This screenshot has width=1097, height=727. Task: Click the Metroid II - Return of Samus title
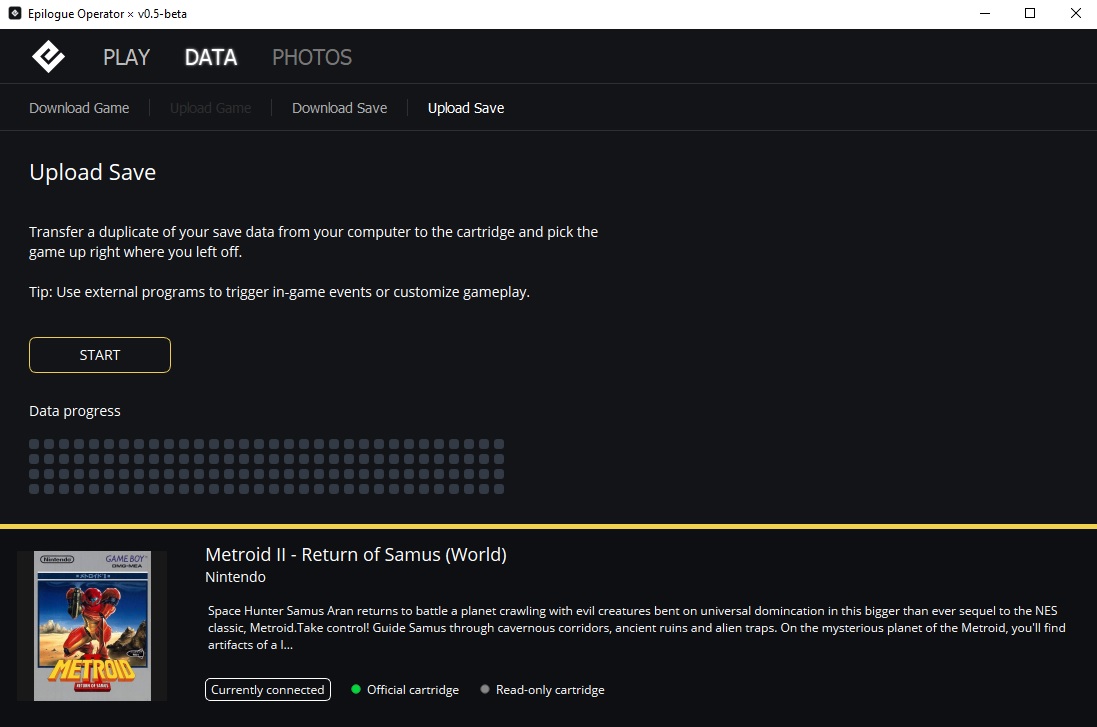(355, 554)
